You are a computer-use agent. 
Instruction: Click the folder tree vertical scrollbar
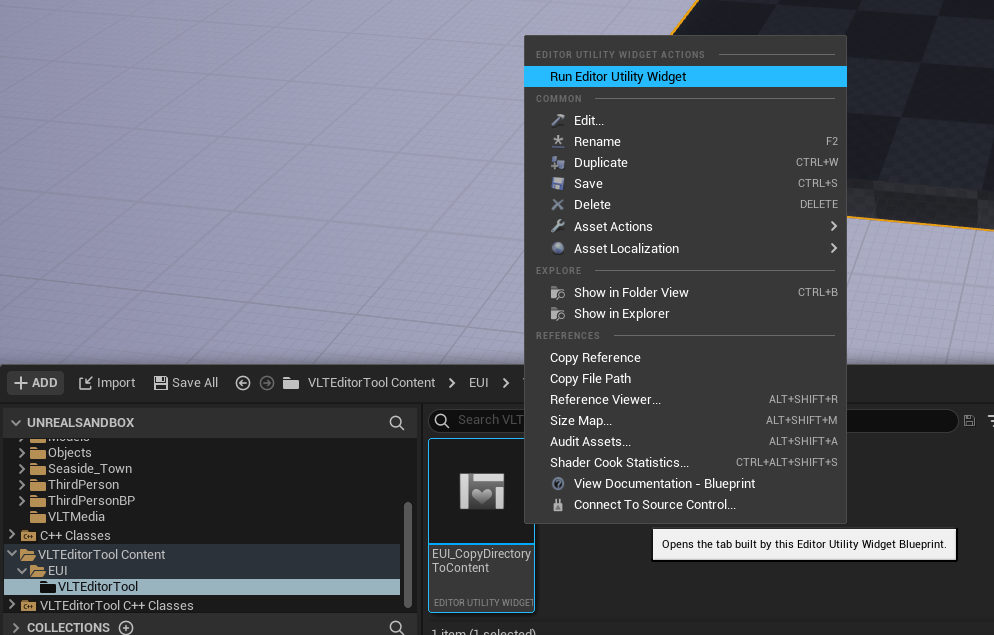(408, 555)
